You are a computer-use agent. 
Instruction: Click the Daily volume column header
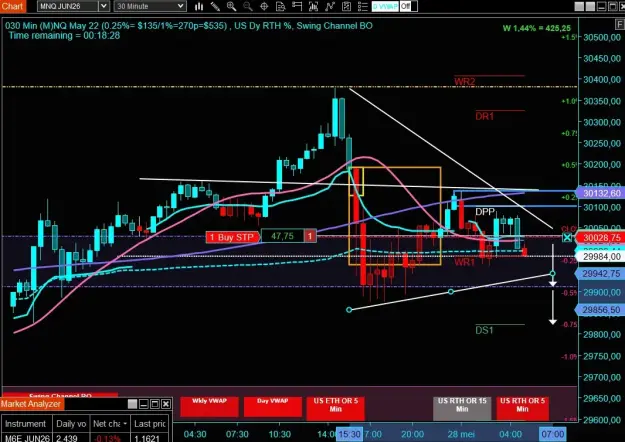pyautogui.click(x=71, y=424)
